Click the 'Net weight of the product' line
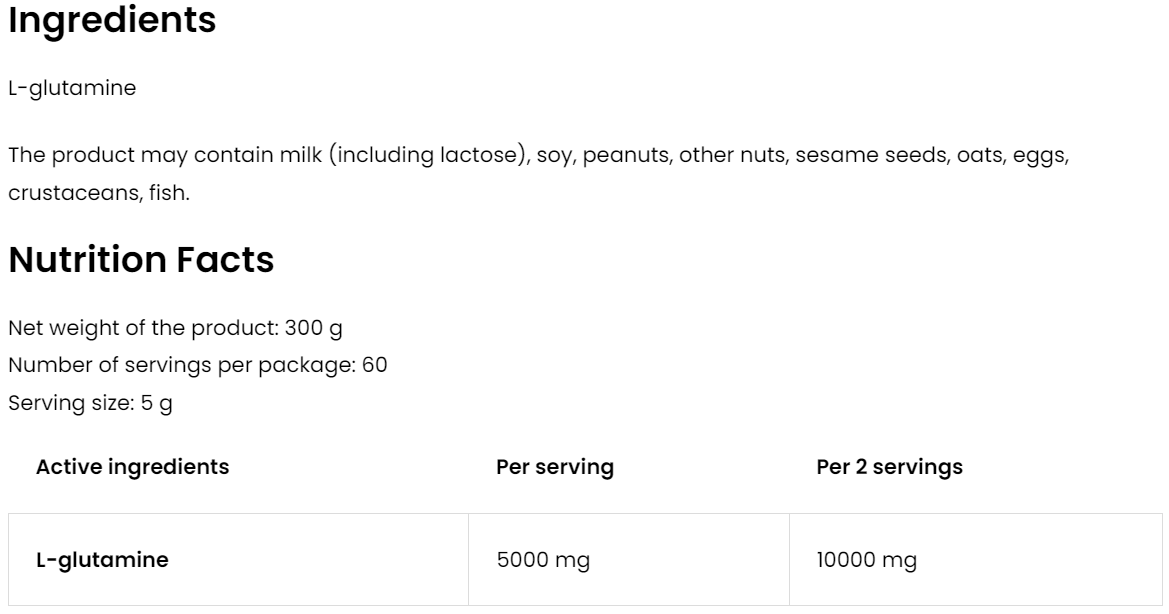Viewport: 1169px width, 614px height. (x=177, y=328)
